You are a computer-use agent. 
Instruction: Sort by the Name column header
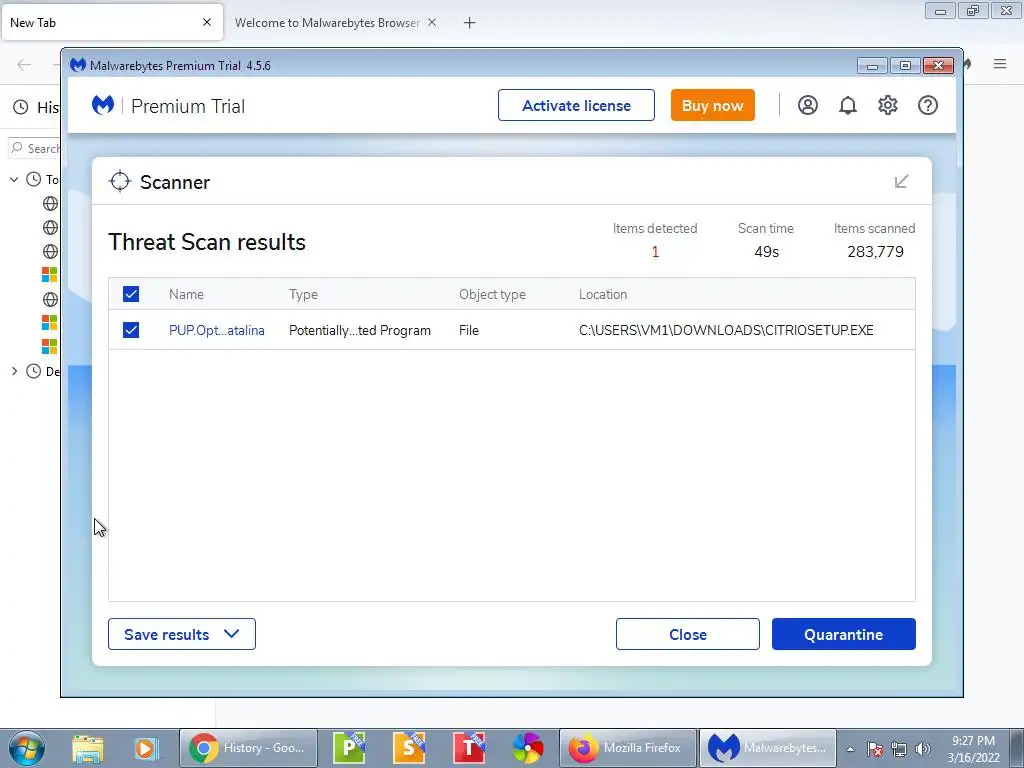click(x=186, y=295)
